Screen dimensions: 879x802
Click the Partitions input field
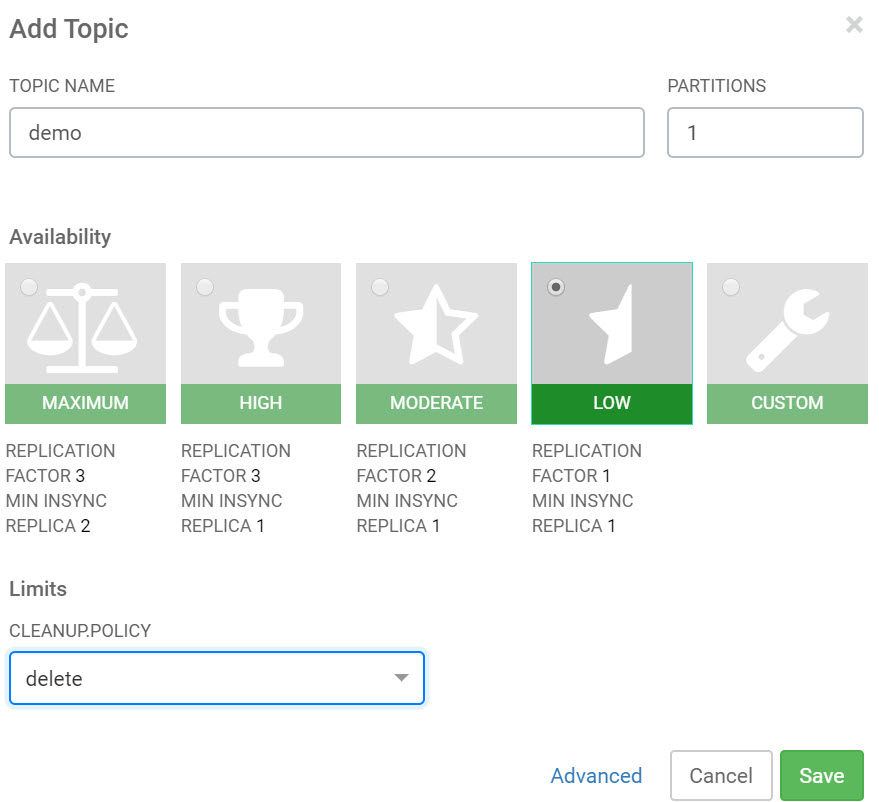coord(765,132)
